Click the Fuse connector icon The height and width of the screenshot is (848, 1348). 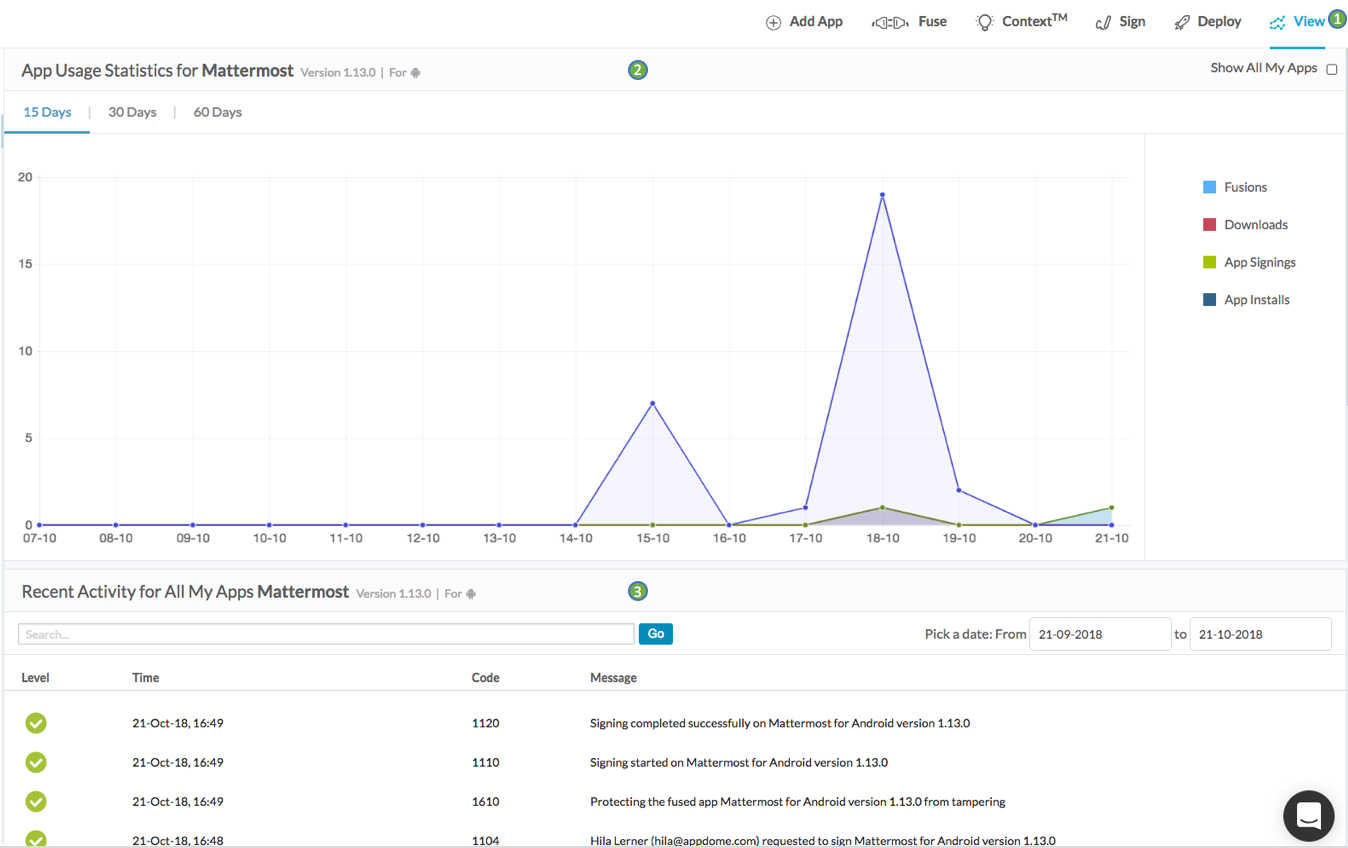890,22
